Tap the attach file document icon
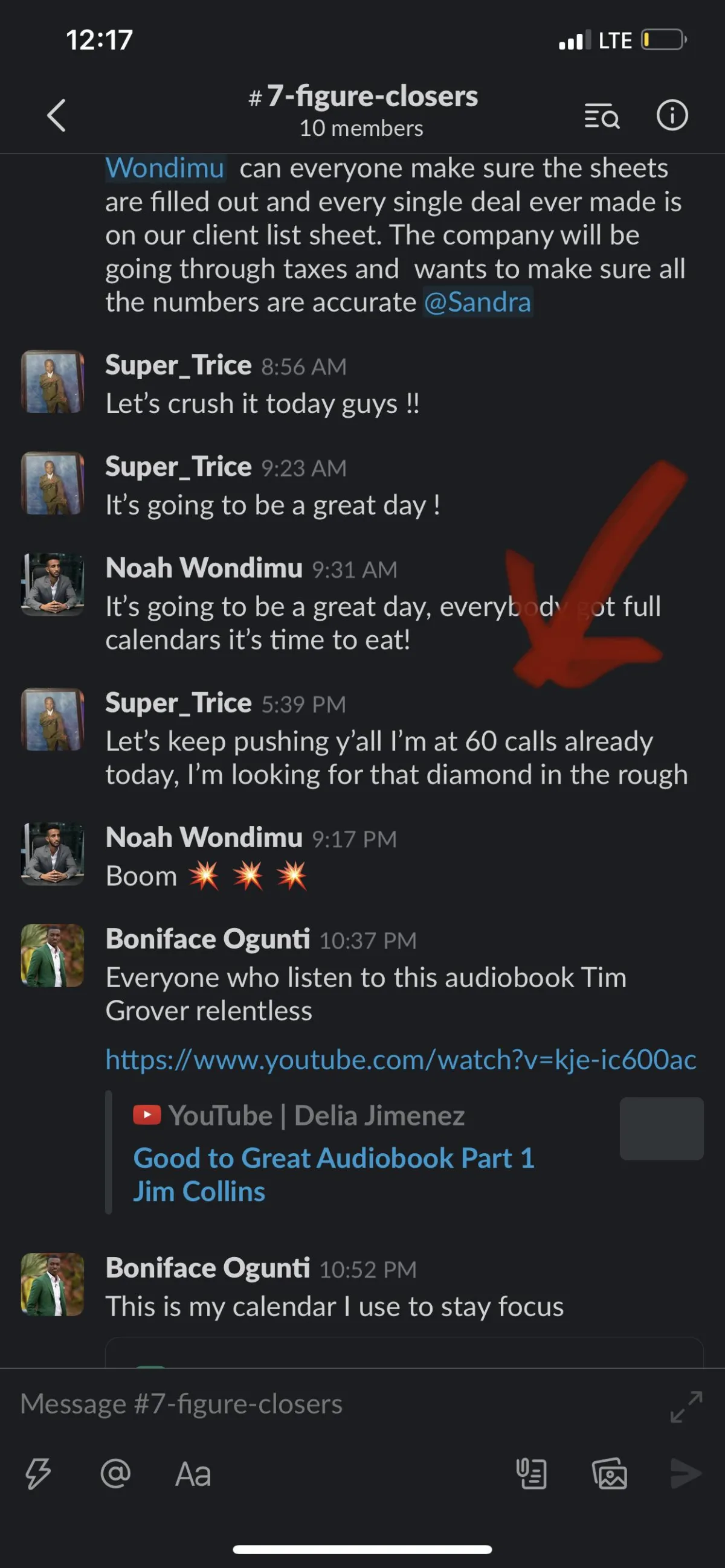Screen dimensions: 725x1568 (531, 1474)
